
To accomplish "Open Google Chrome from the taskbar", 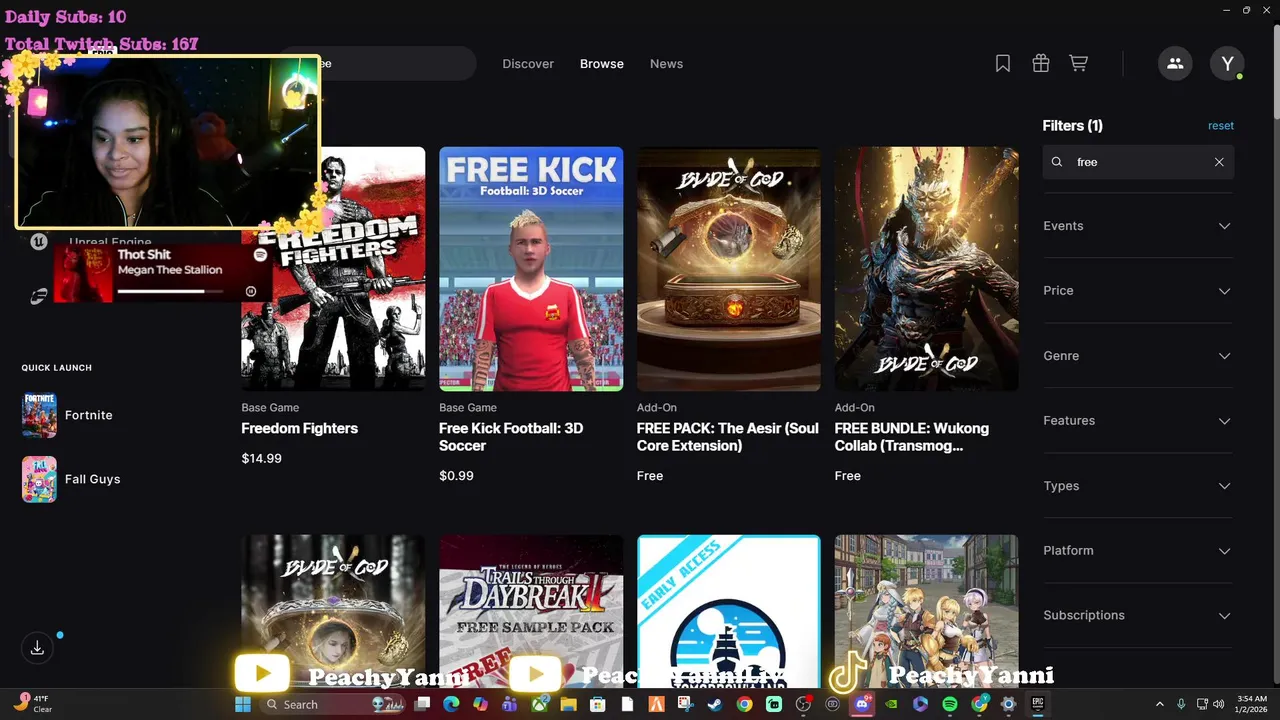I will click(744, 704).
